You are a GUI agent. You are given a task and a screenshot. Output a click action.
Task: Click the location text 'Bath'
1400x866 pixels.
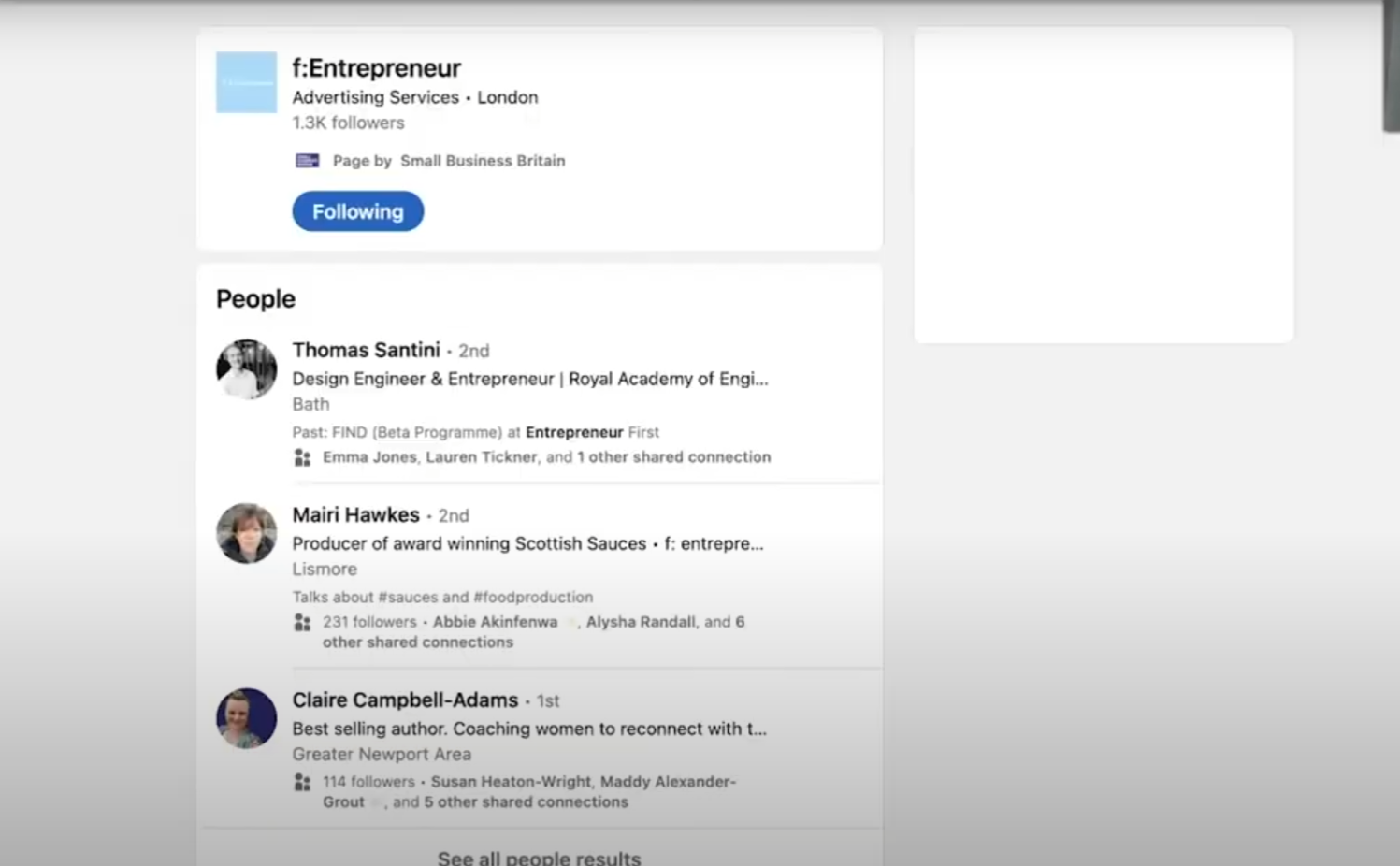click(310, 404)
